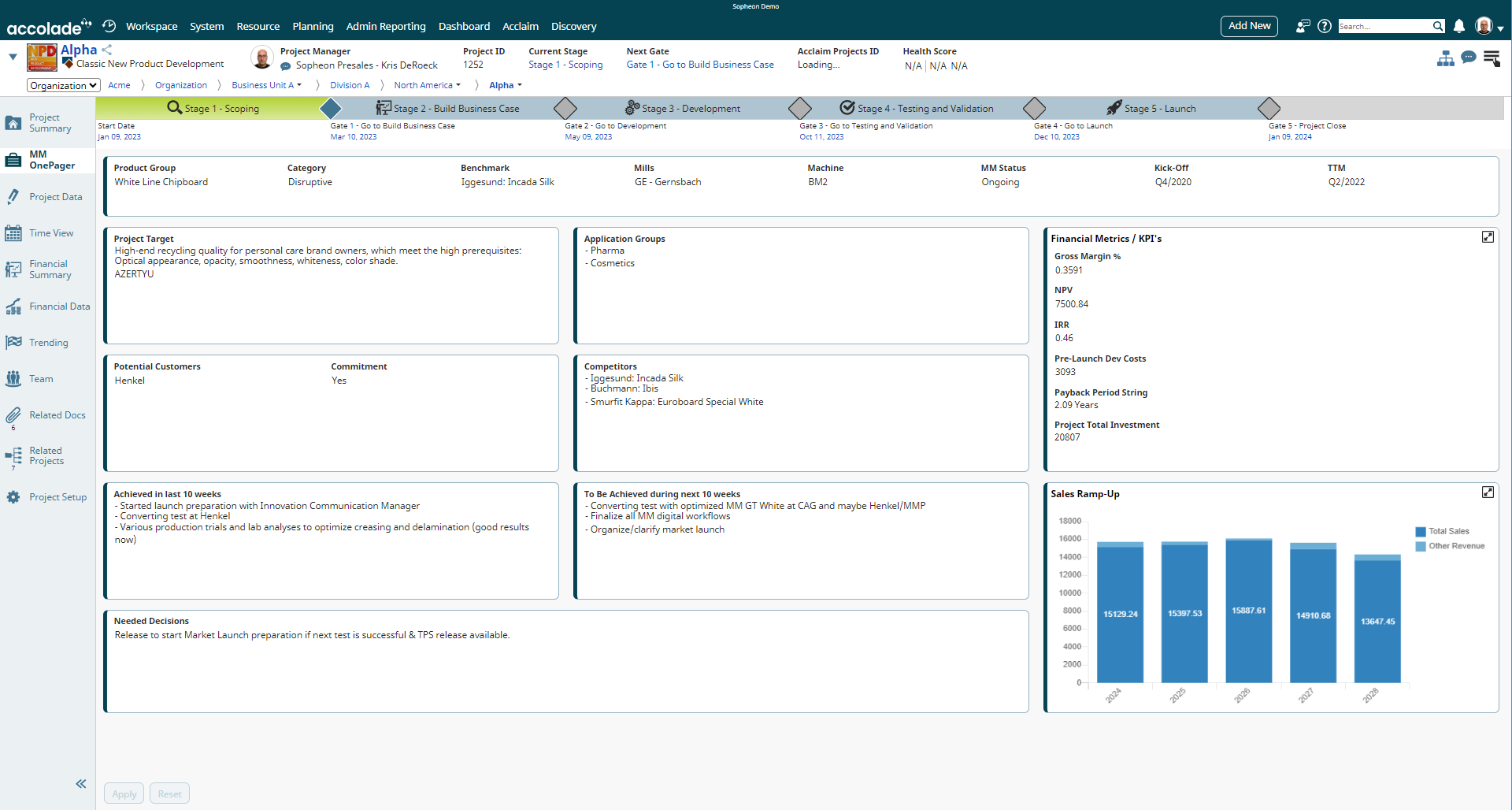Open the notifications bell

[x=1459, y=26]
